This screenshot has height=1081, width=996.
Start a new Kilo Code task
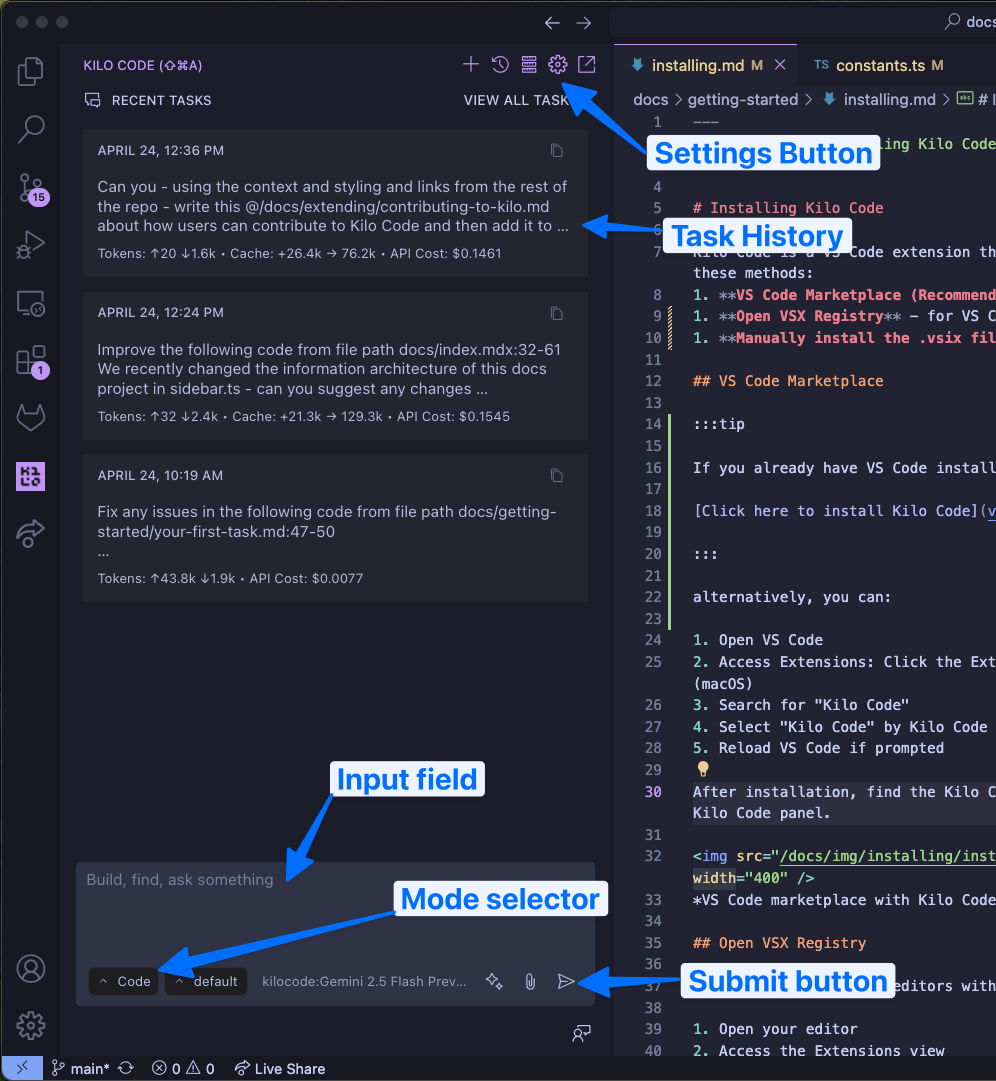click(x=470, y=63)
